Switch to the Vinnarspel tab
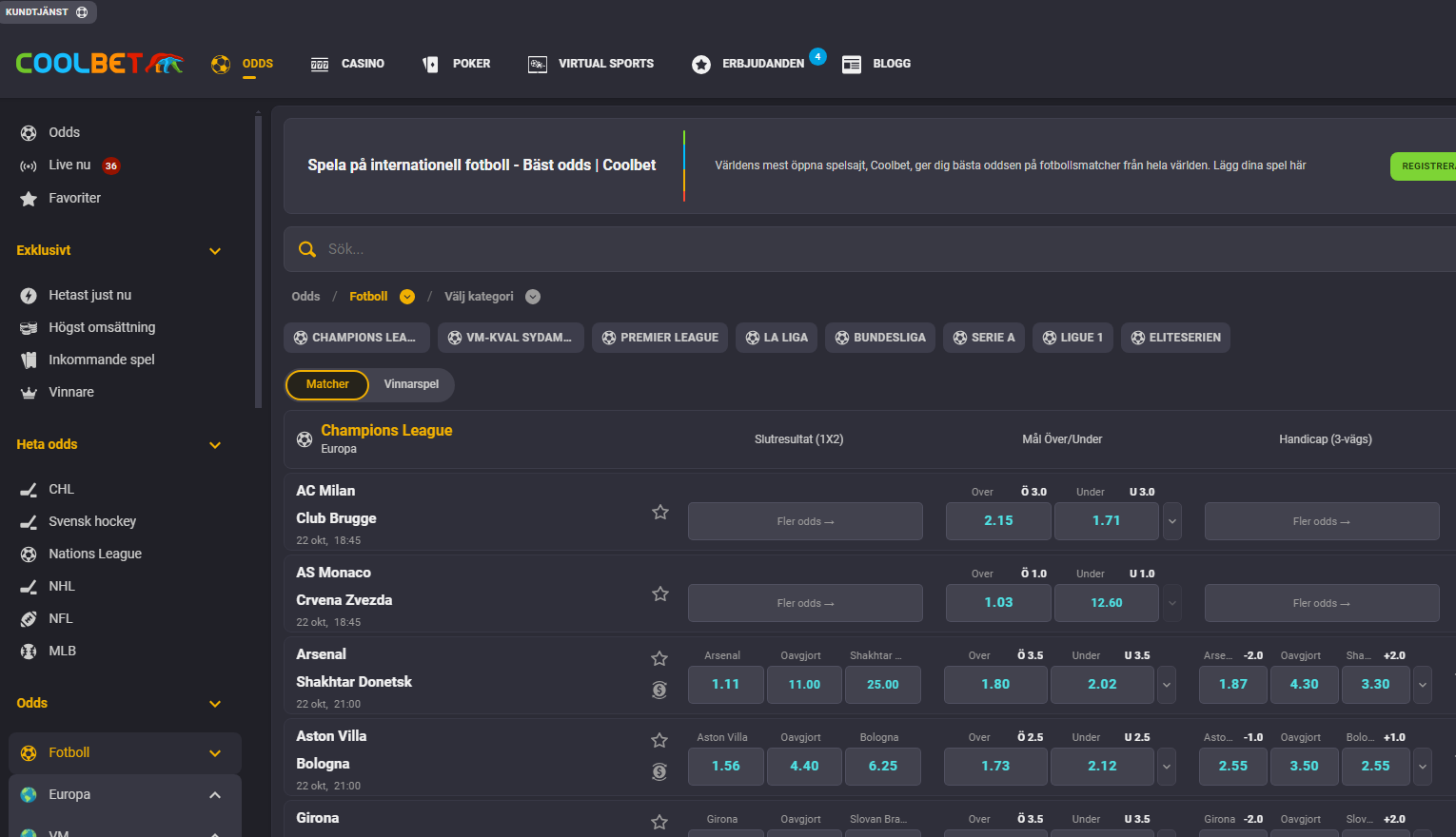Viewport: 1456px width, 837px height. point(411,384)
